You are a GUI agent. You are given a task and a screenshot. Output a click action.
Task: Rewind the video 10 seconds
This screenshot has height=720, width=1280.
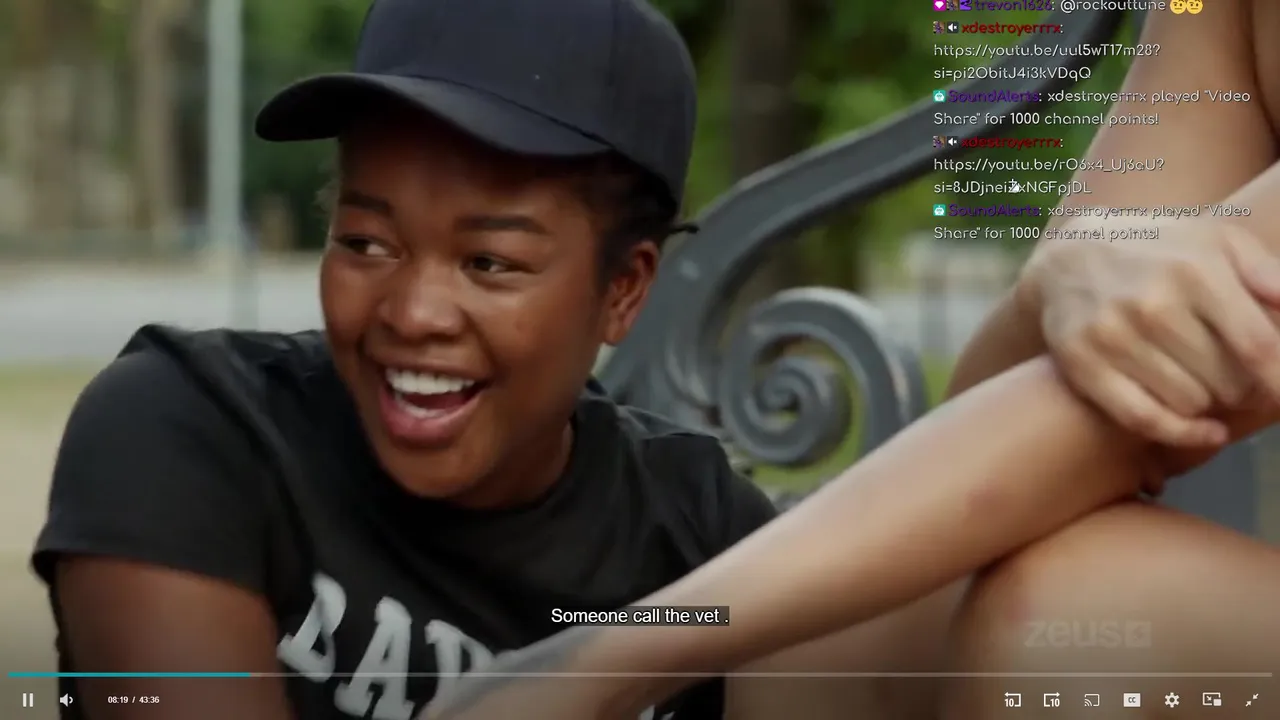tap(1012, 700)
